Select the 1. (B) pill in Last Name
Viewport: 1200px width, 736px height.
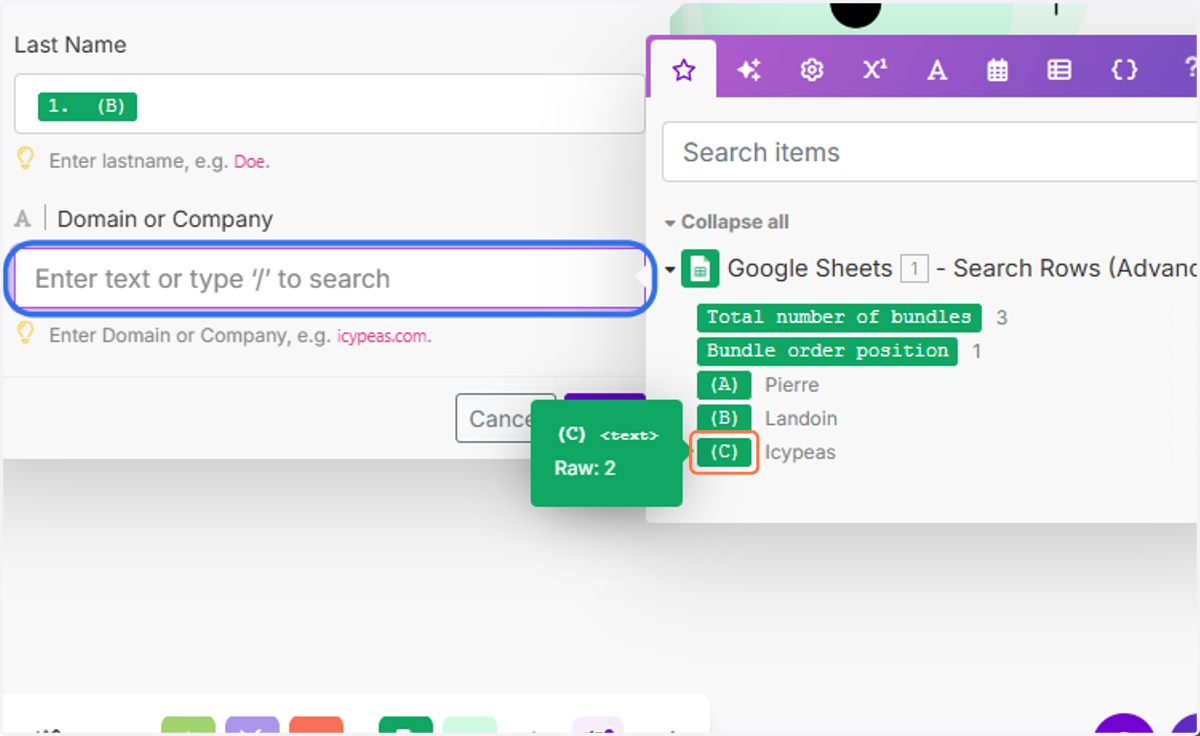point(87,106)
